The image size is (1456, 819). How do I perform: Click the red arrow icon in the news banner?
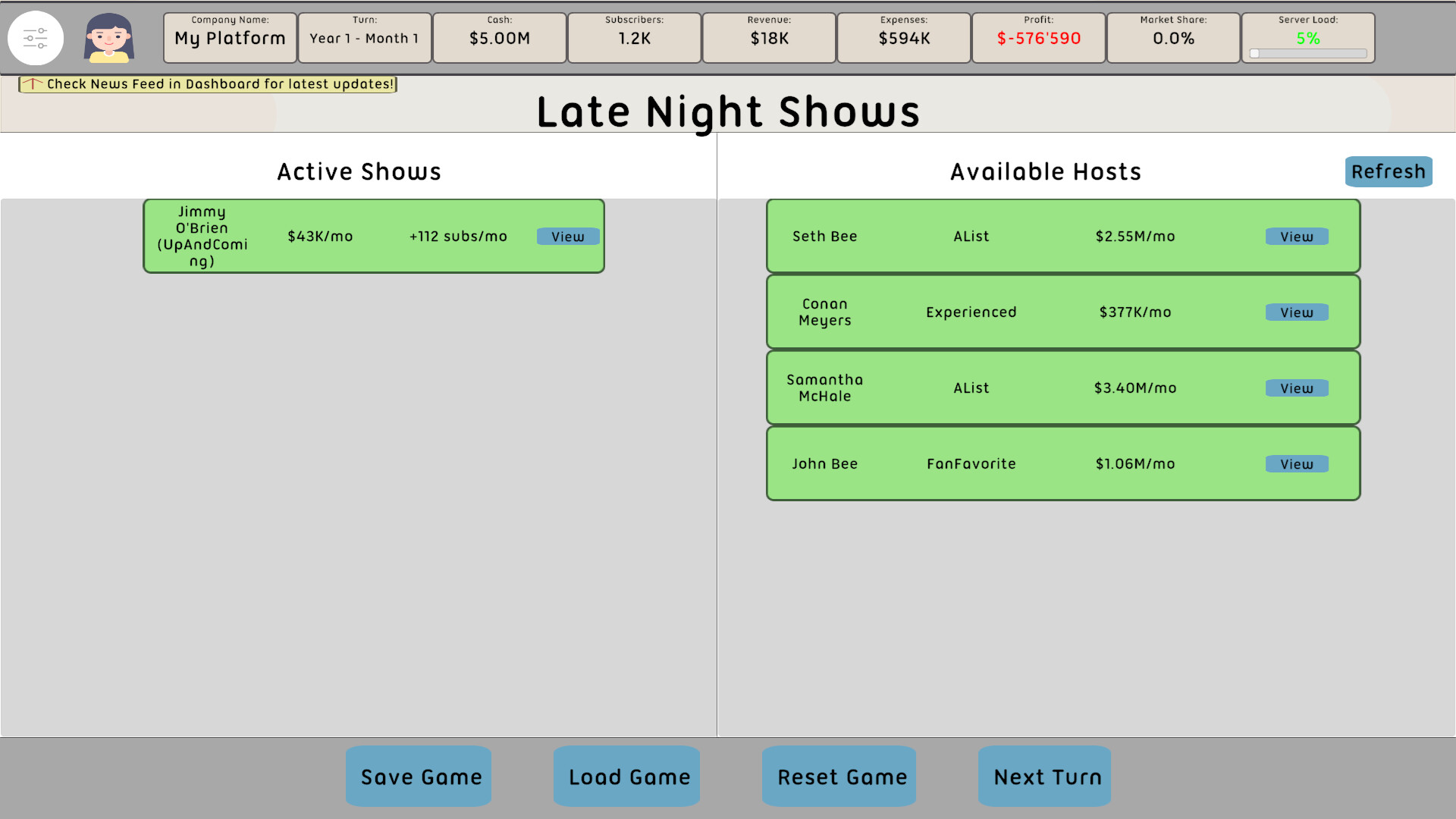coord(32,84)
